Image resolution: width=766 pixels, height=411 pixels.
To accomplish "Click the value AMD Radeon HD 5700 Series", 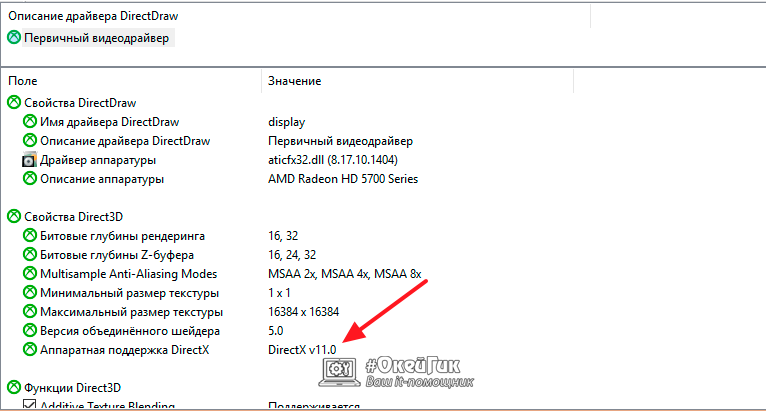I will (343, 179).
